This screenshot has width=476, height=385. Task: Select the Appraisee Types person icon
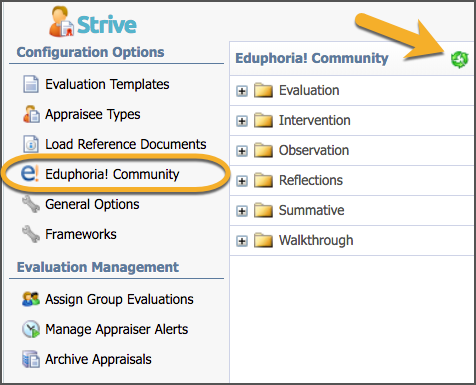(31, 114)
